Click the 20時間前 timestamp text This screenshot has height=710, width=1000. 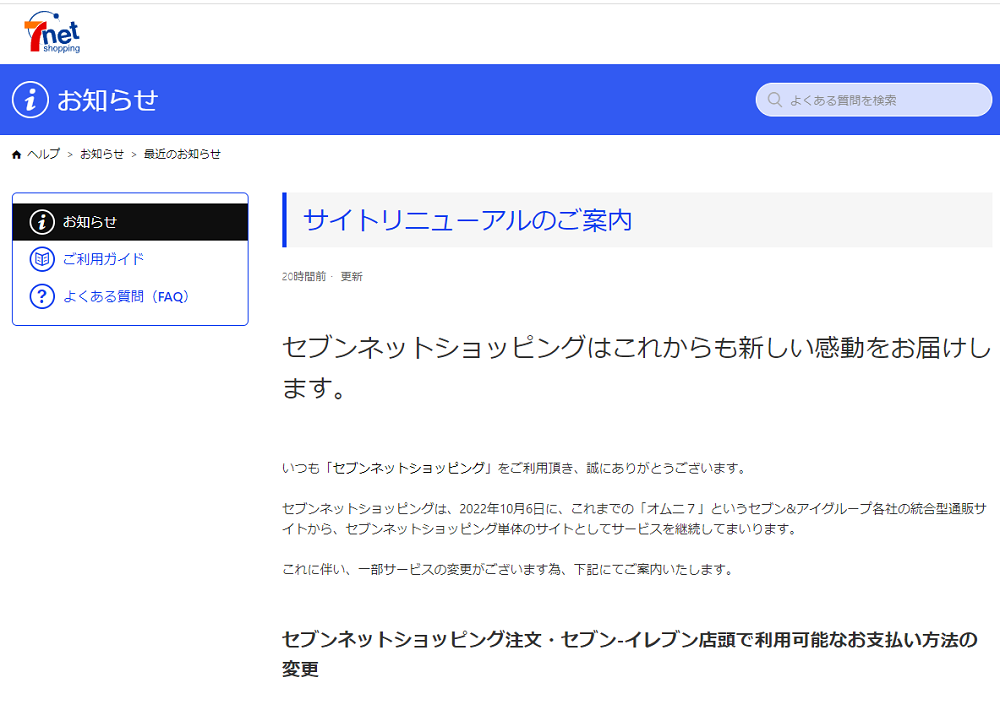304,276
